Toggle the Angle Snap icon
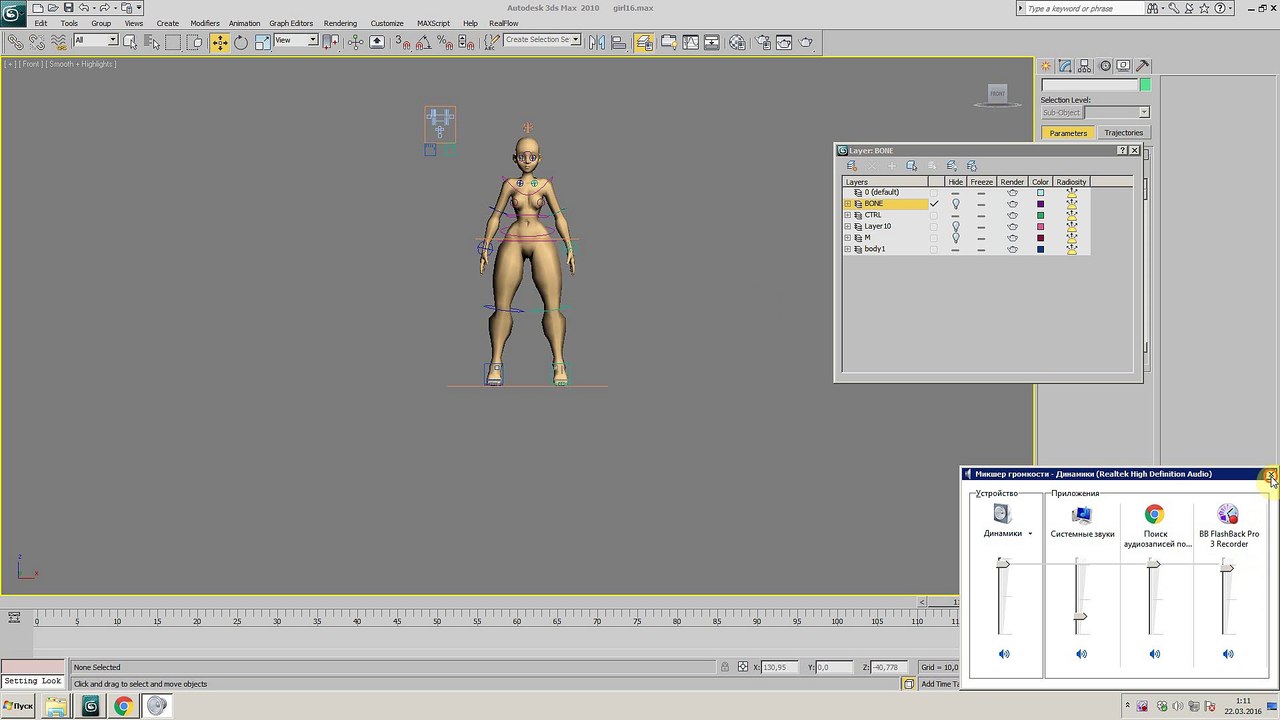Image resolution: width=1280 pixels, height=720 pixels. click(x=423, y=42)
